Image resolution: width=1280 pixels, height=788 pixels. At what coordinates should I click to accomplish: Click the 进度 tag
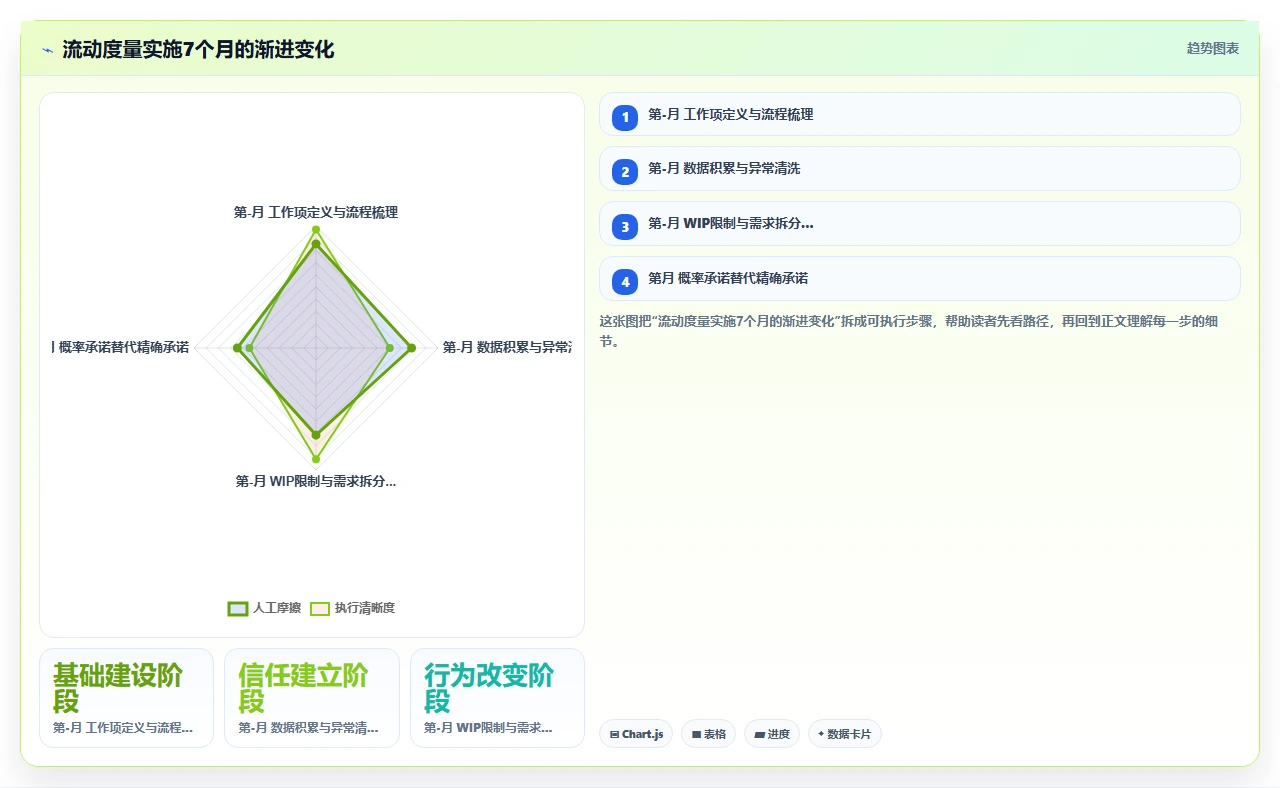point(772,734)
